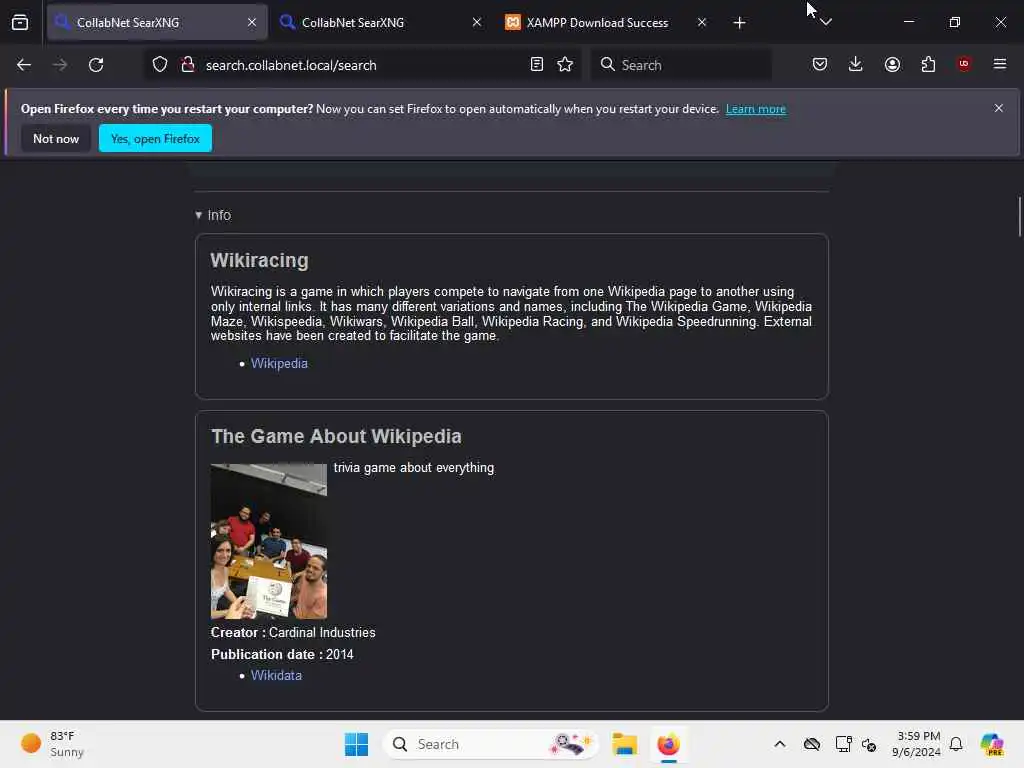The image size is (1024, 768).
Task: Reload the current page
Action: pos(96,65)
